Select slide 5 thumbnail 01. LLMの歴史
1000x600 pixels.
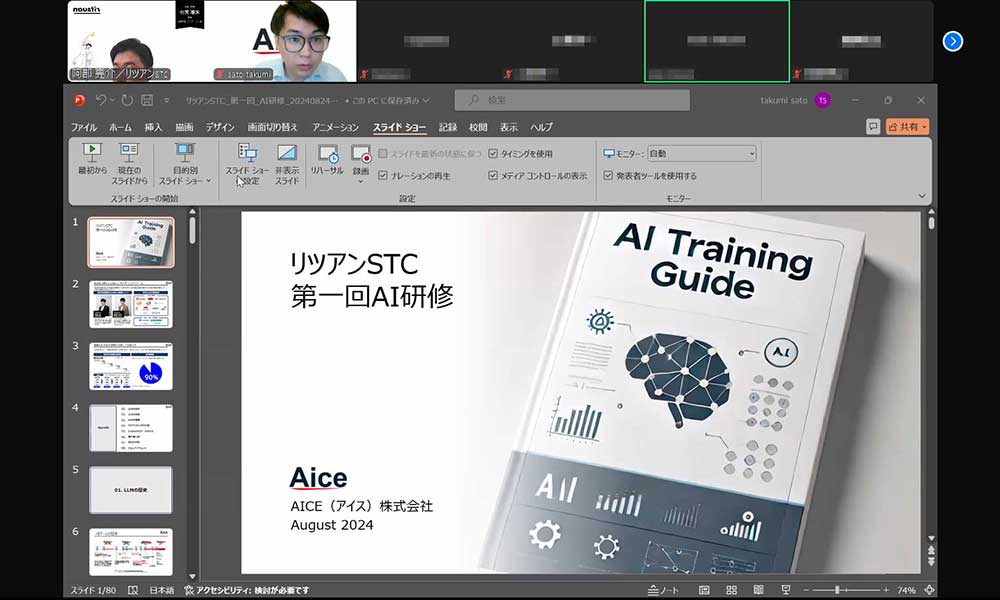131,490
